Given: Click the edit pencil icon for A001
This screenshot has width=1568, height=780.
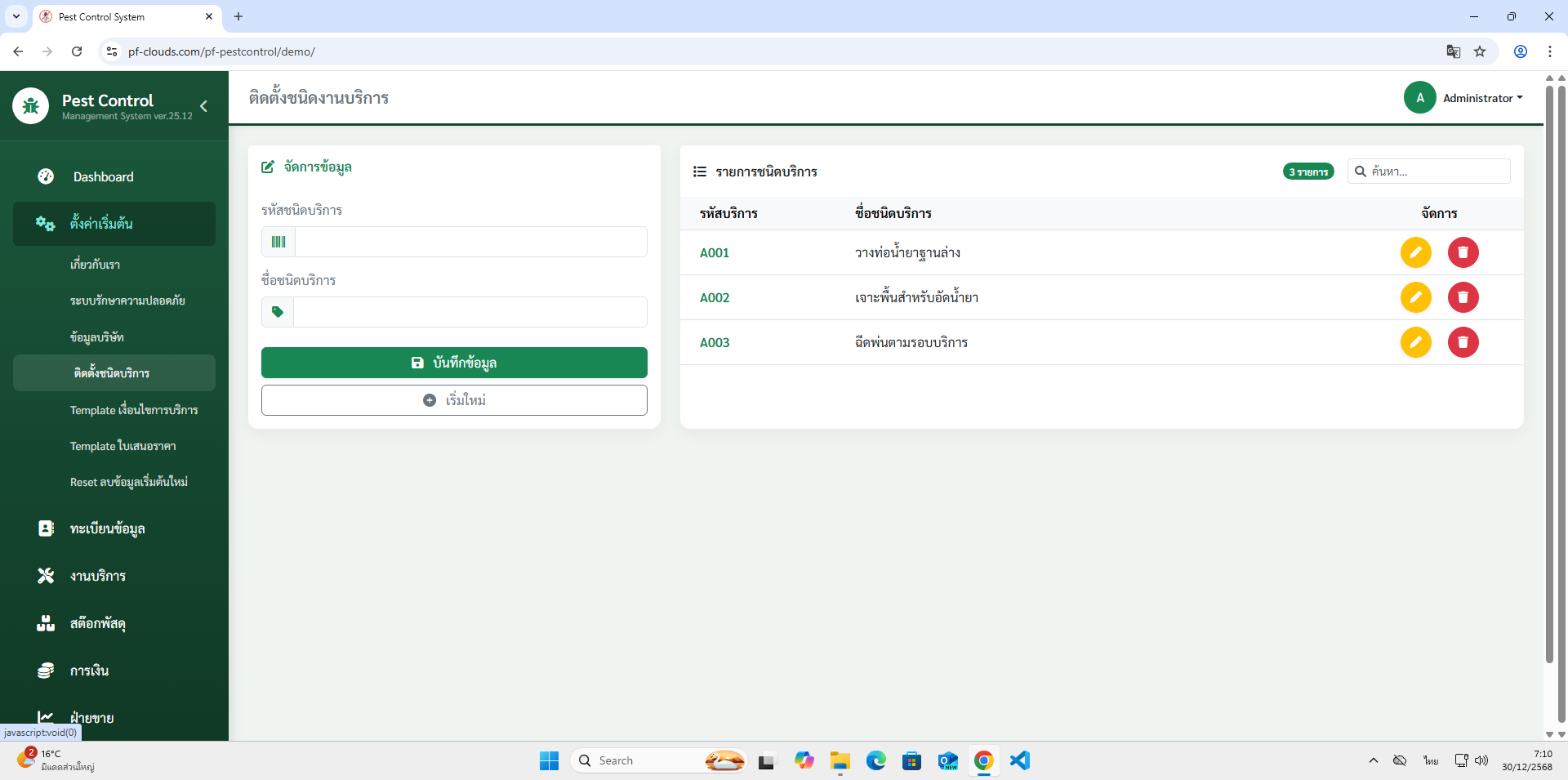Looking at the screenshot, I should 1415,252.
